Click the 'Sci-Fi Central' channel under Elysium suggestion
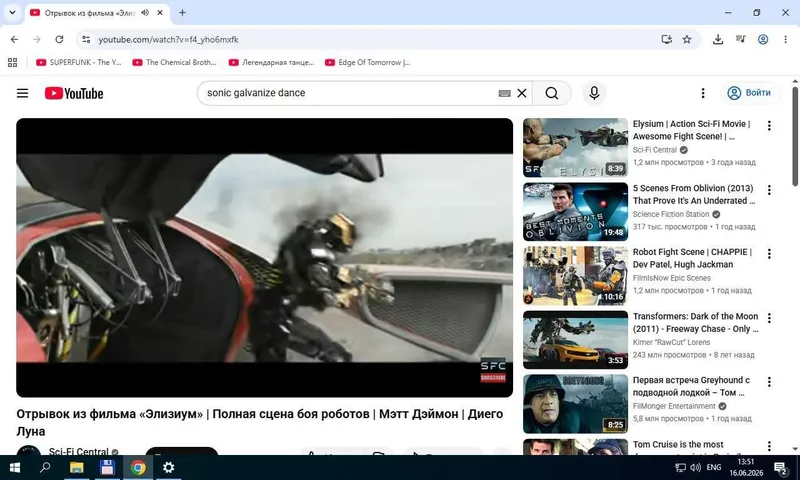This screenshot has height=480, width=800. (x=655, y=150)
